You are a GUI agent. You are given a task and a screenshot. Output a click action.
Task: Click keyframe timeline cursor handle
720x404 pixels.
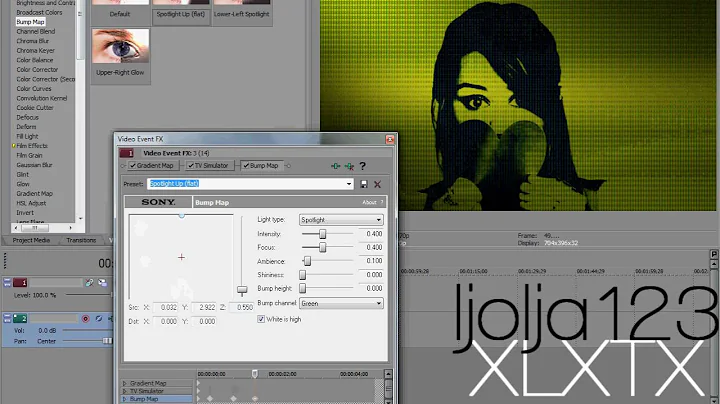tap(255, 374)
